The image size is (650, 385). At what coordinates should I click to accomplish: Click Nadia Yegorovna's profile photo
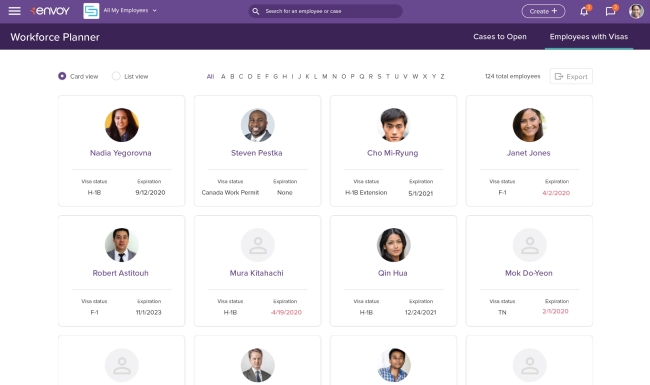[x=121, y=125]
